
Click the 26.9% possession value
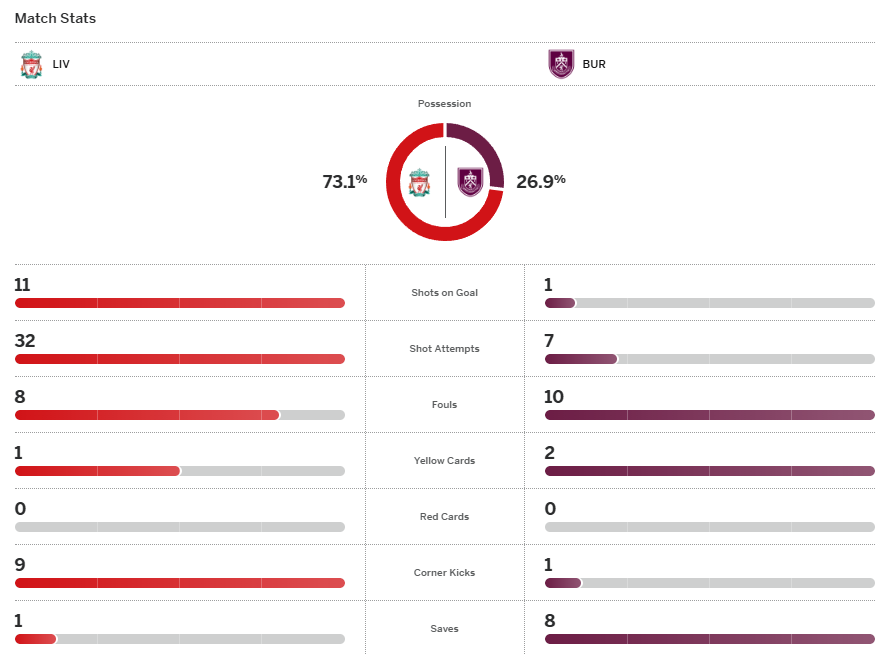point(541,181)
